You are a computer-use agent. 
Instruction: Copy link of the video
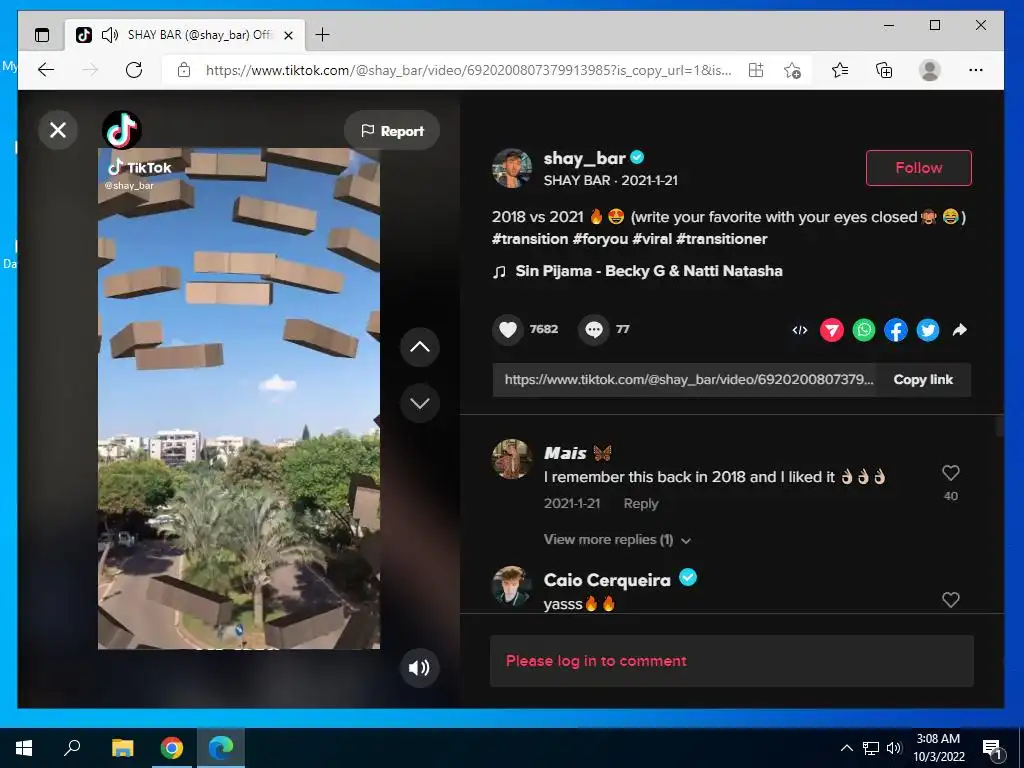pos(923,379)
